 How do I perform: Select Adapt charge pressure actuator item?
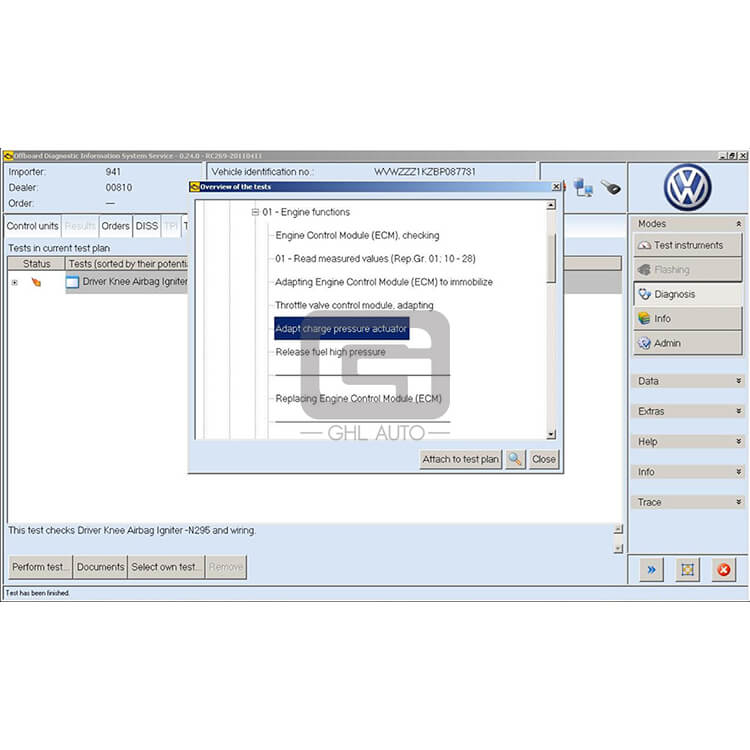[x=342, y=329]
